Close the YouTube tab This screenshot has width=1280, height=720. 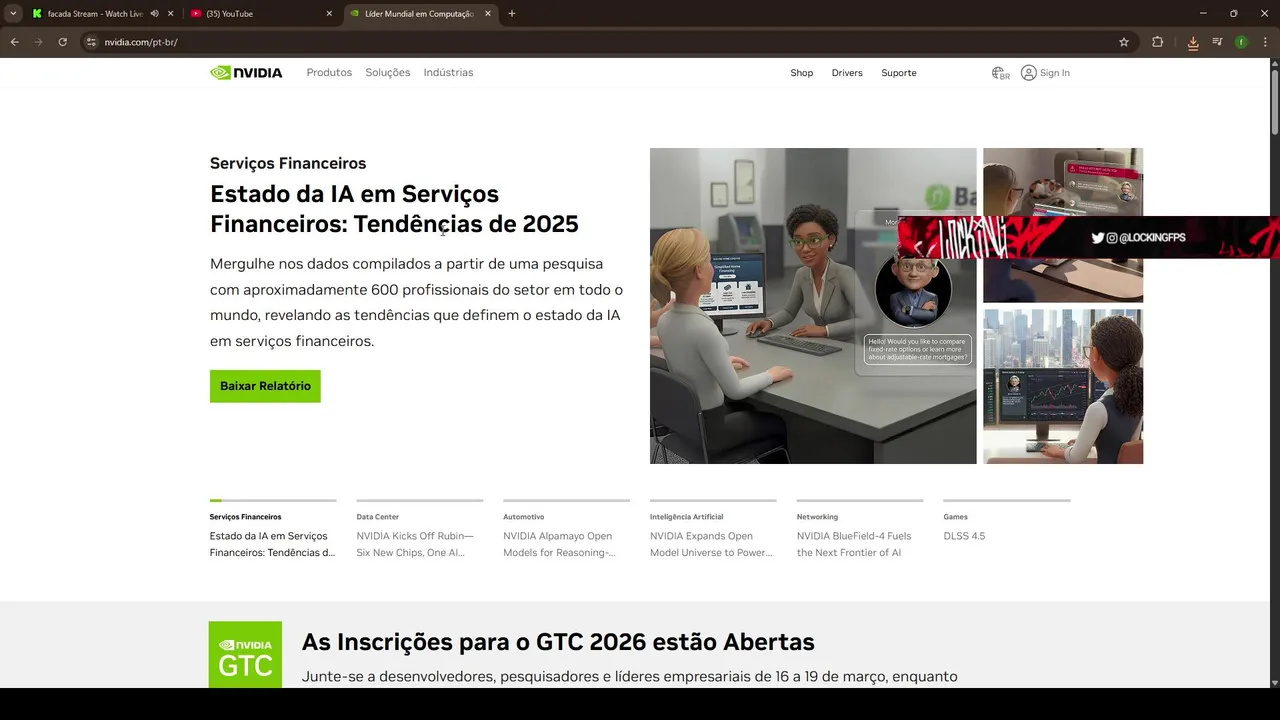pyautogui.click(x=329, y=14)
